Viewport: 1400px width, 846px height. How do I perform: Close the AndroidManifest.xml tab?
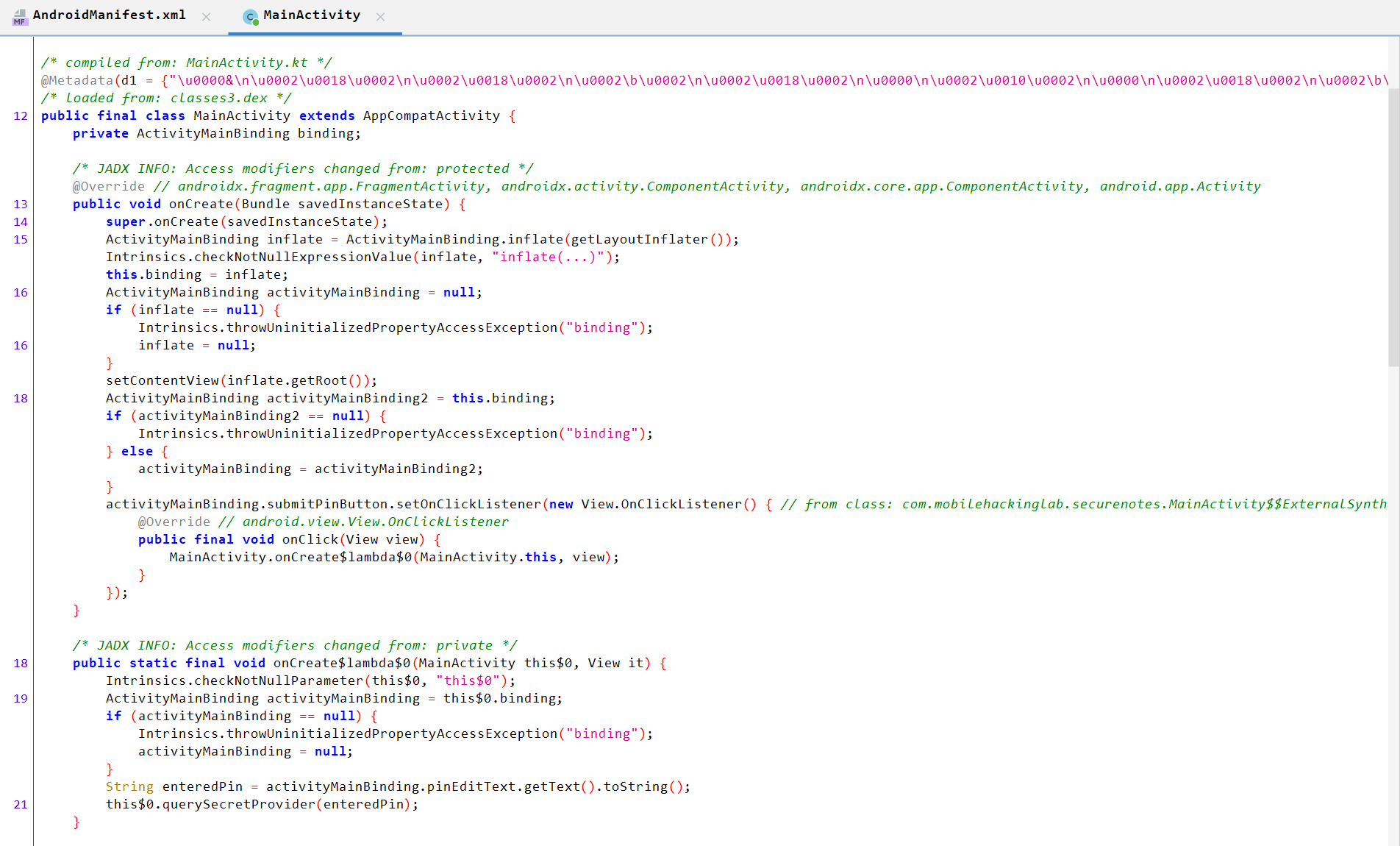coord(206,17)
